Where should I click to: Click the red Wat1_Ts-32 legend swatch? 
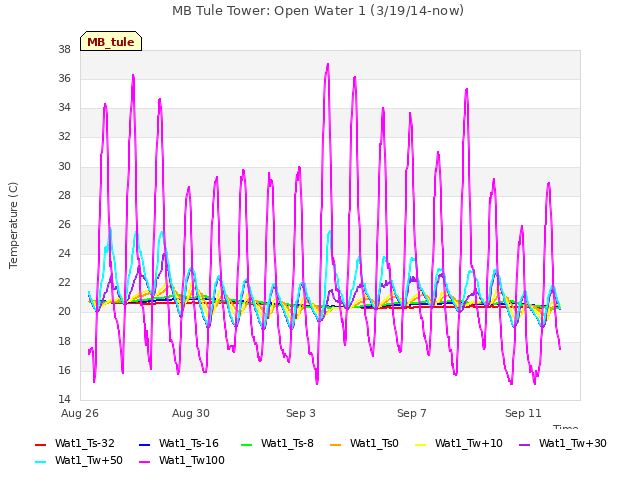coord(40,444)
